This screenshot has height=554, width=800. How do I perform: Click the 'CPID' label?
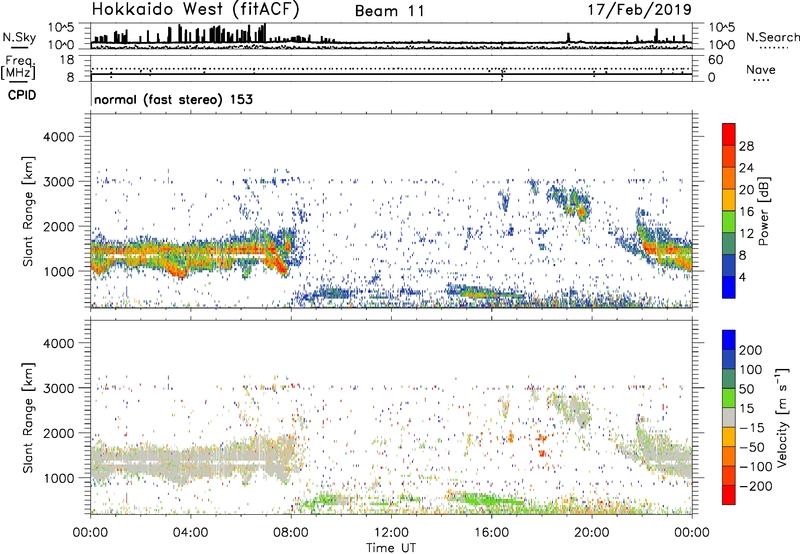pos(22,95)
